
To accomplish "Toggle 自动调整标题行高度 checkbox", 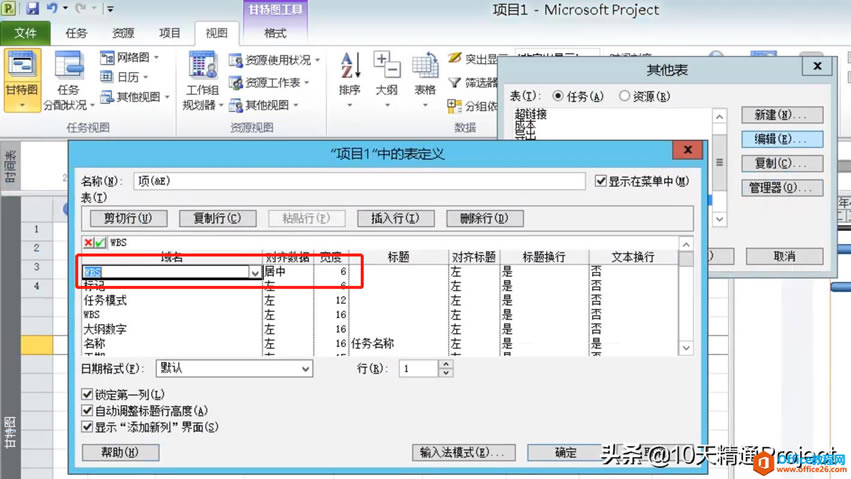I will click(87, 411).
